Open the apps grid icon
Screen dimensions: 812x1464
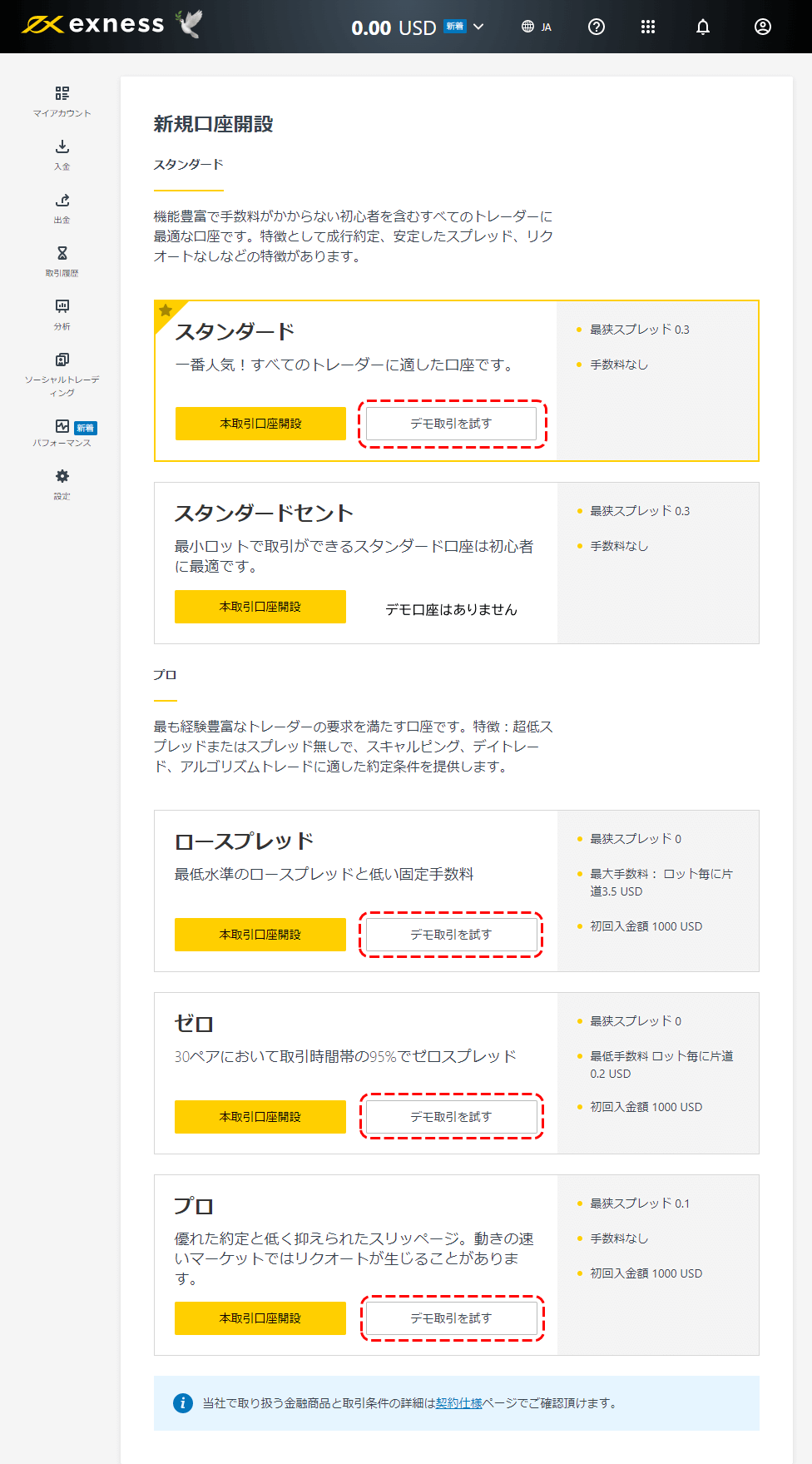point(648,27)
